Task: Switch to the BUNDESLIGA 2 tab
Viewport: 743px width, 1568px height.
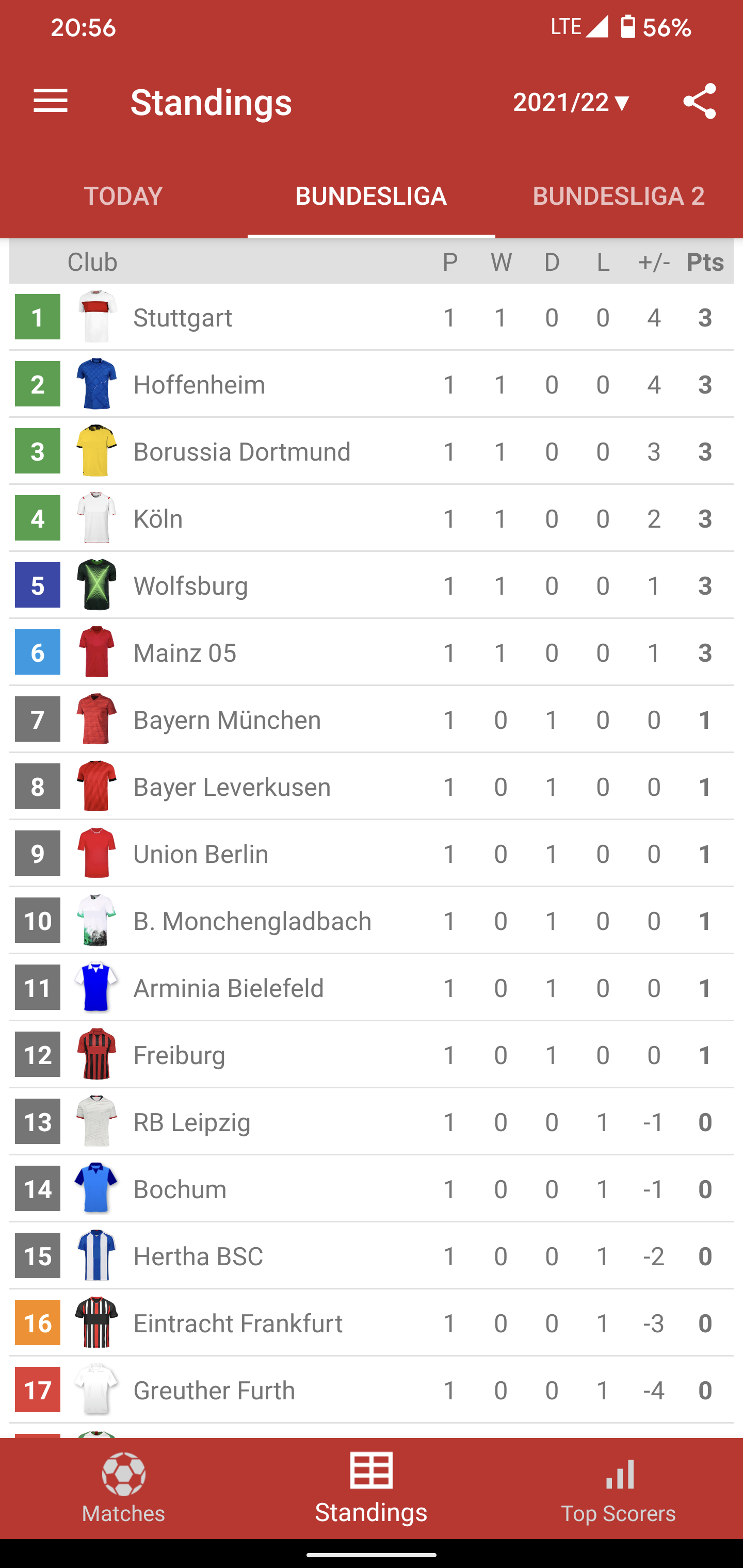Action: click(619, 196)
